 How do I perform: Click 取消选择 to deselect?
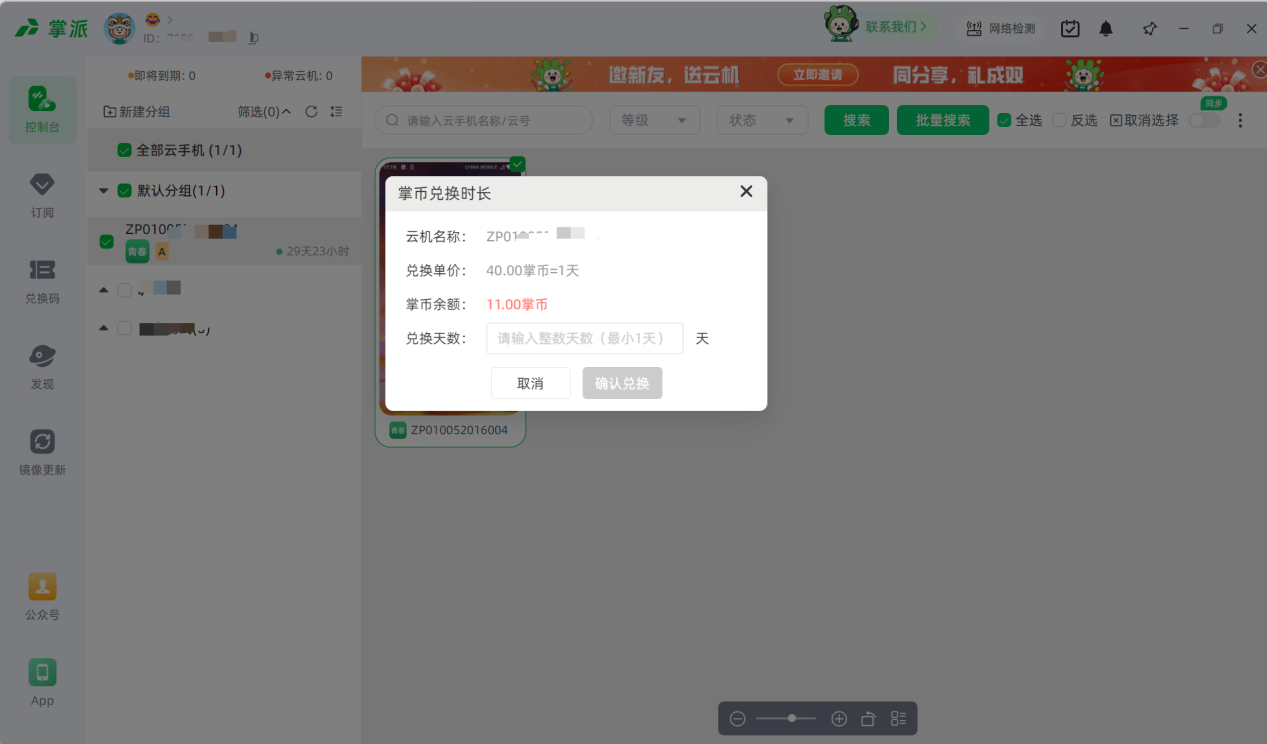(1144, 120)
